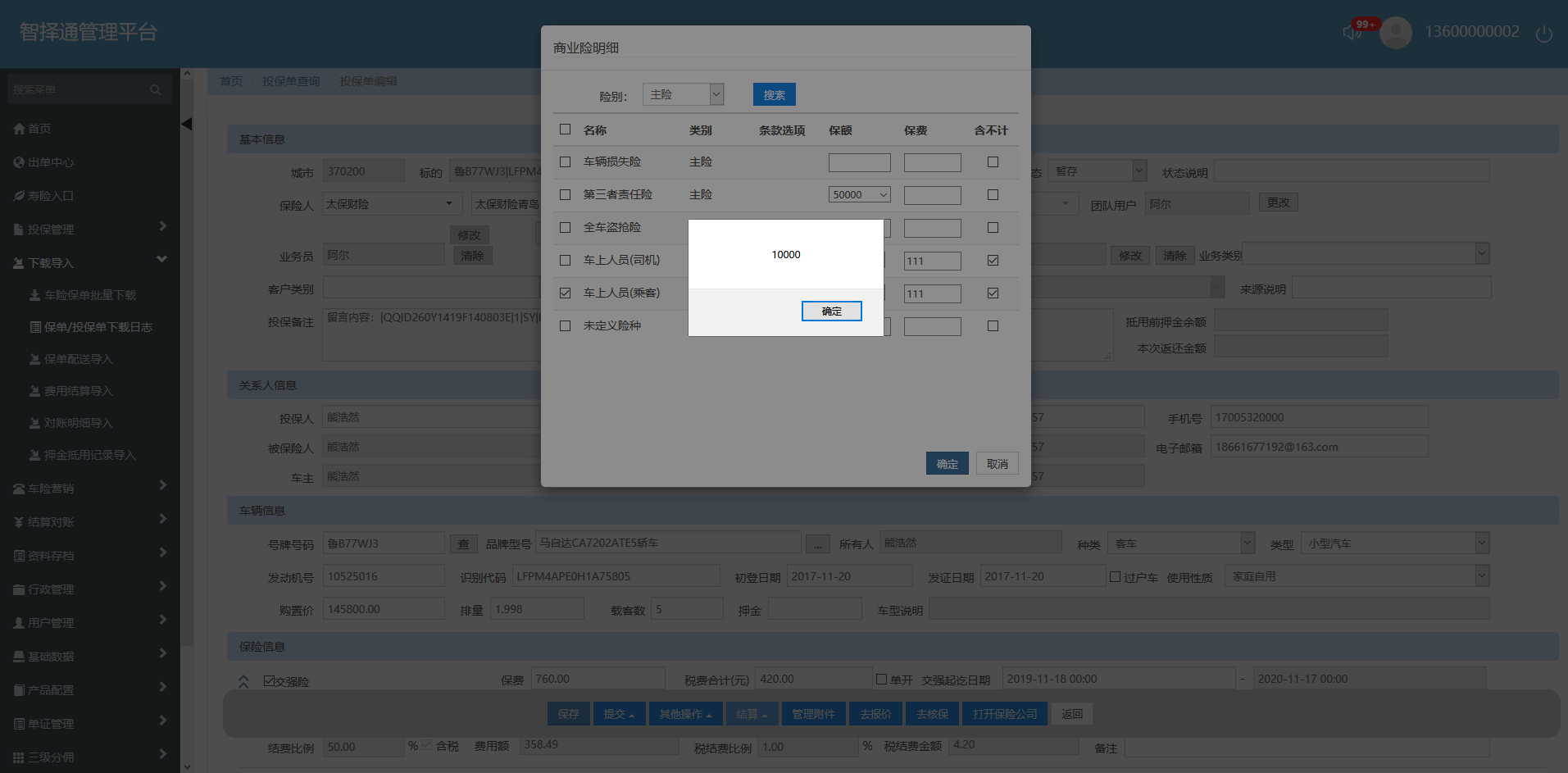1568x773 pixels.
Task: Toggle the 交强险 checkbox
Action: (269, 681)
